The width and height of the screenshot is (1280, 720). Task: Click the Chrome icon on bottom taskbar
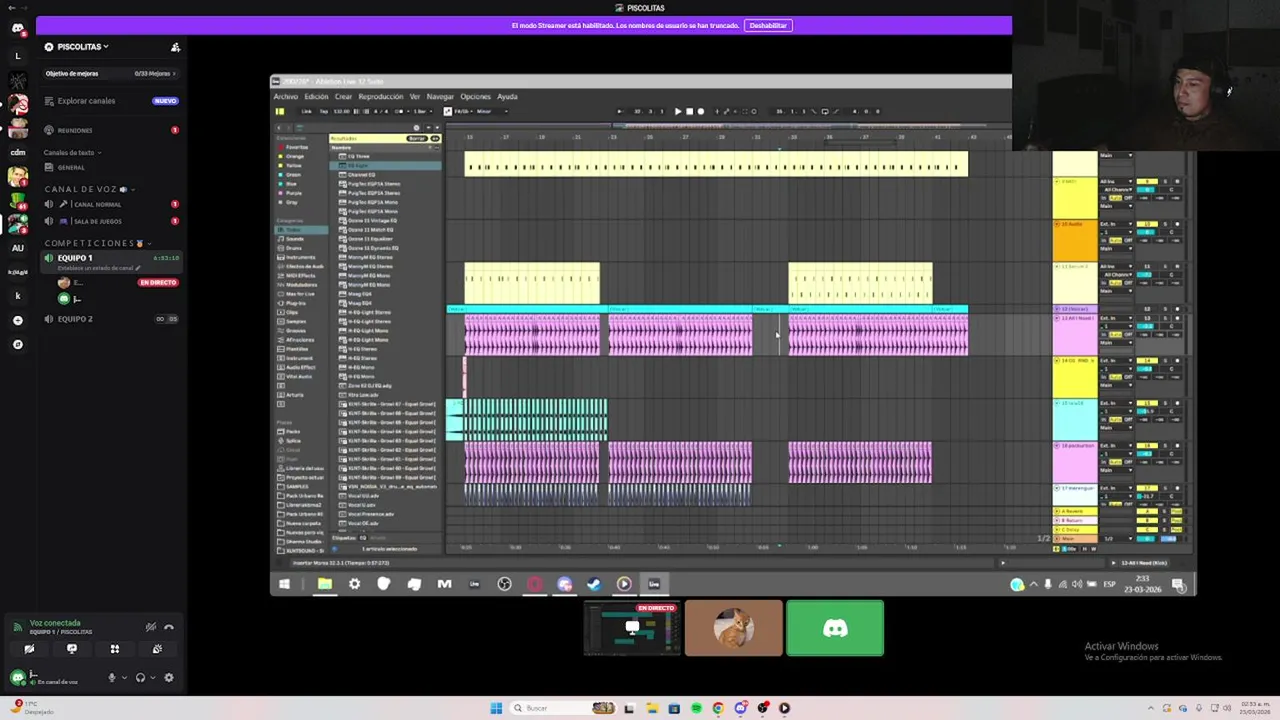[x=718, y=708]
